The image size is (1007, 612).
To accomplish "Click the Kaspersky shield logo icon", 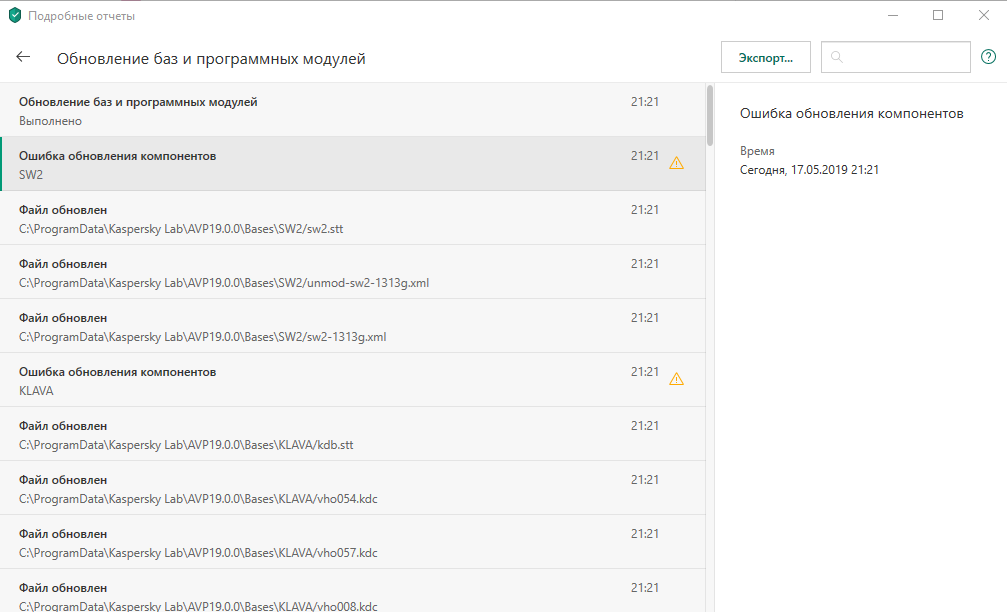I will tap(14, 15).
